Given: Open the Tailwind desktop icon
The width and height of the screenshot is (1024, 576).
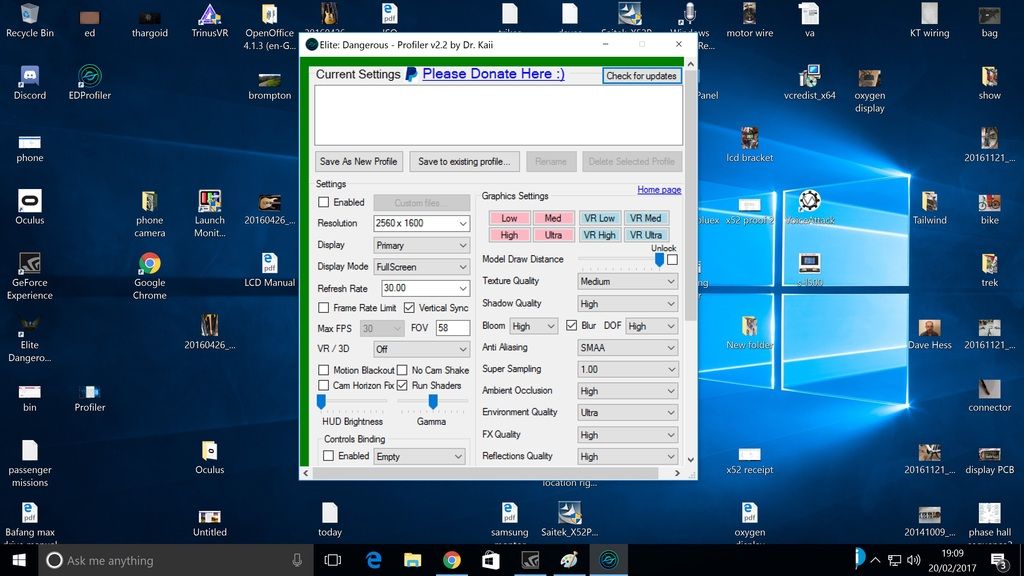Looking at the screenshot, I should point(929,207).
